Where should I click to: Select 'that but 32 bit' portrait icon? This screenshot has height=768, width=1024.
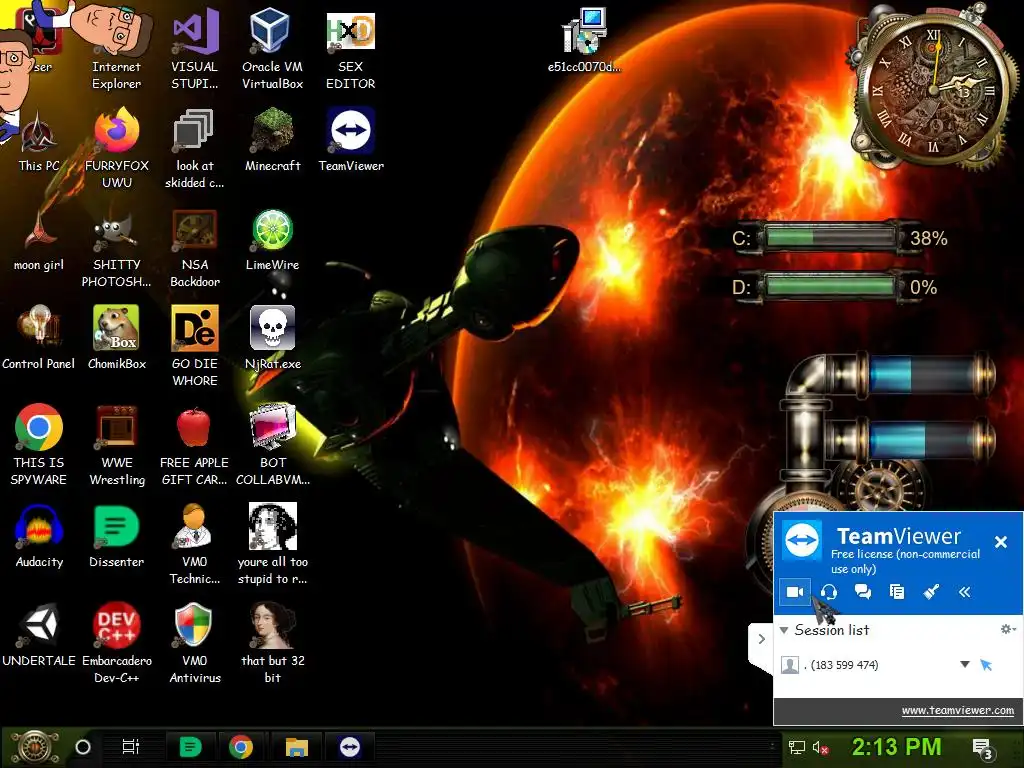click(x=272, y=643)
